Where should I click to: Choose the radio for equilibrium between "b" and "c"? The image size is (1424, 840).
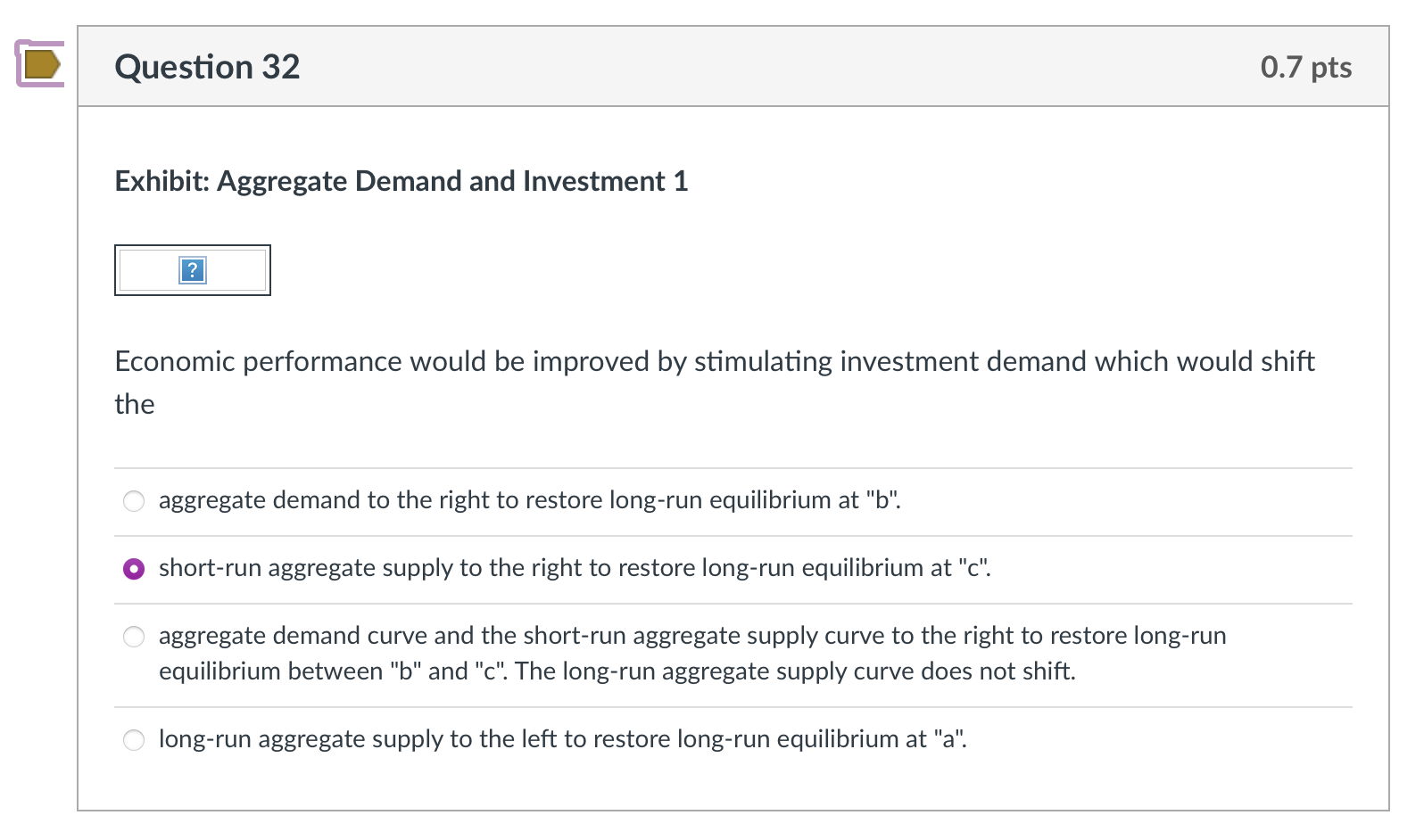(134, 637)
